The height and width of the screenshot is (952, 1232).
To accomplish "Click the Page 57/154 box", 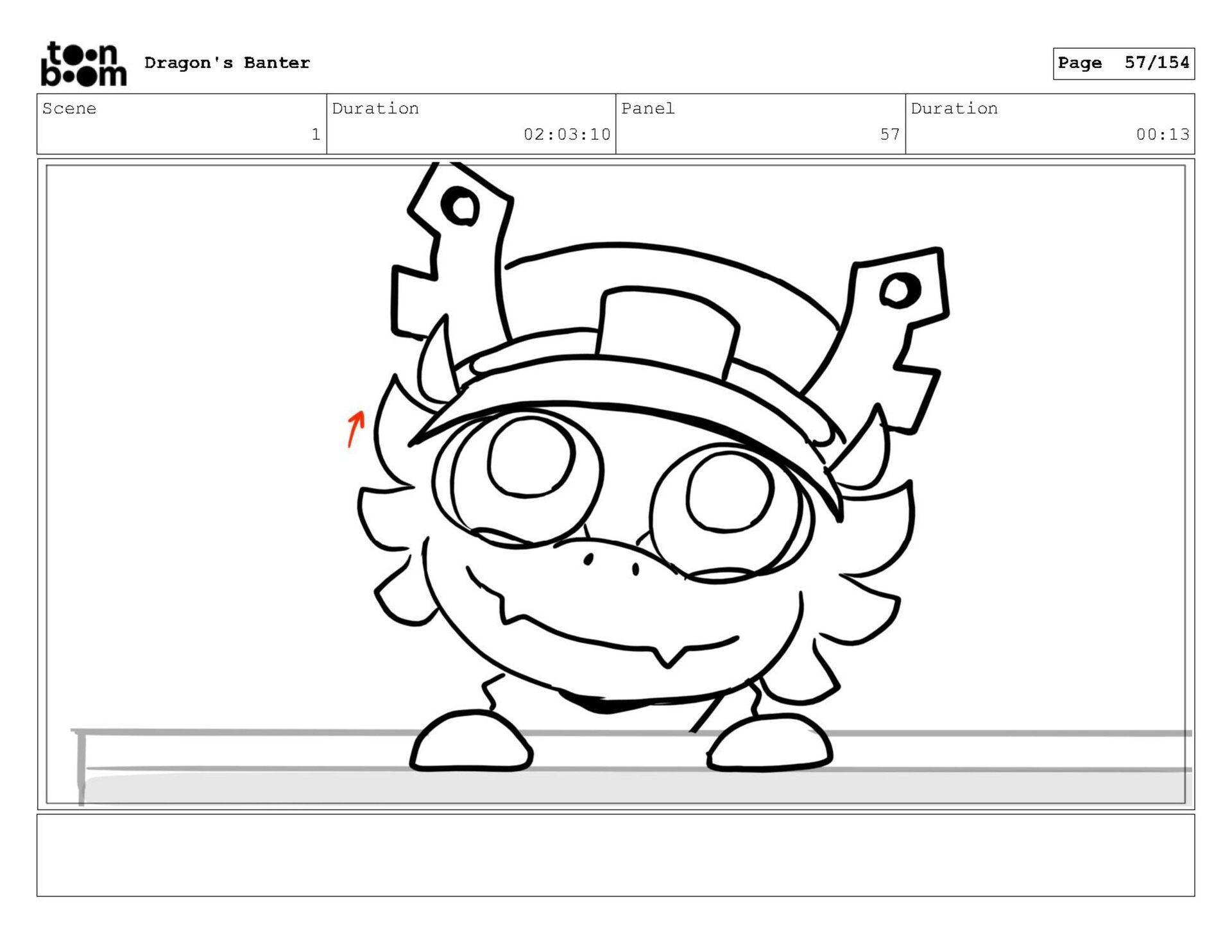I will click(1123, 64).
